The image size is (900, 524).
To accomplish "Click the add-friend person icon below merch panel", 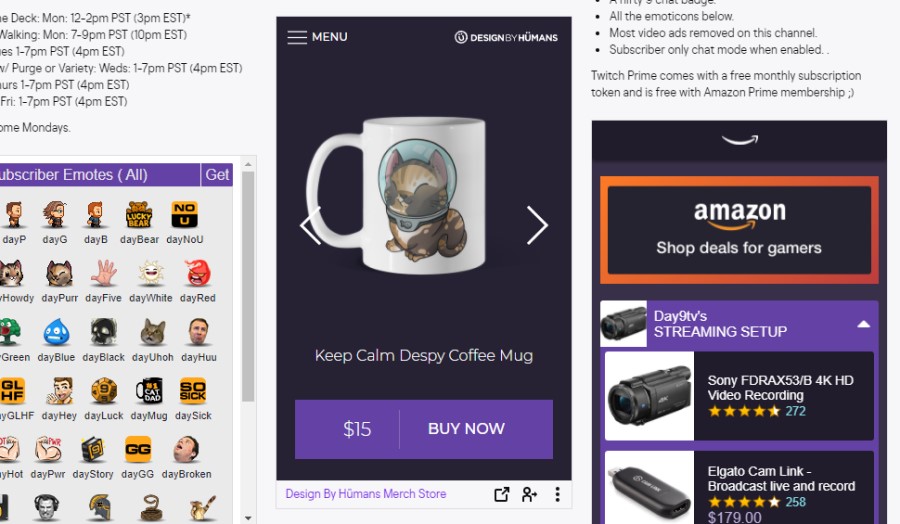I will click(x=529, y=494).
